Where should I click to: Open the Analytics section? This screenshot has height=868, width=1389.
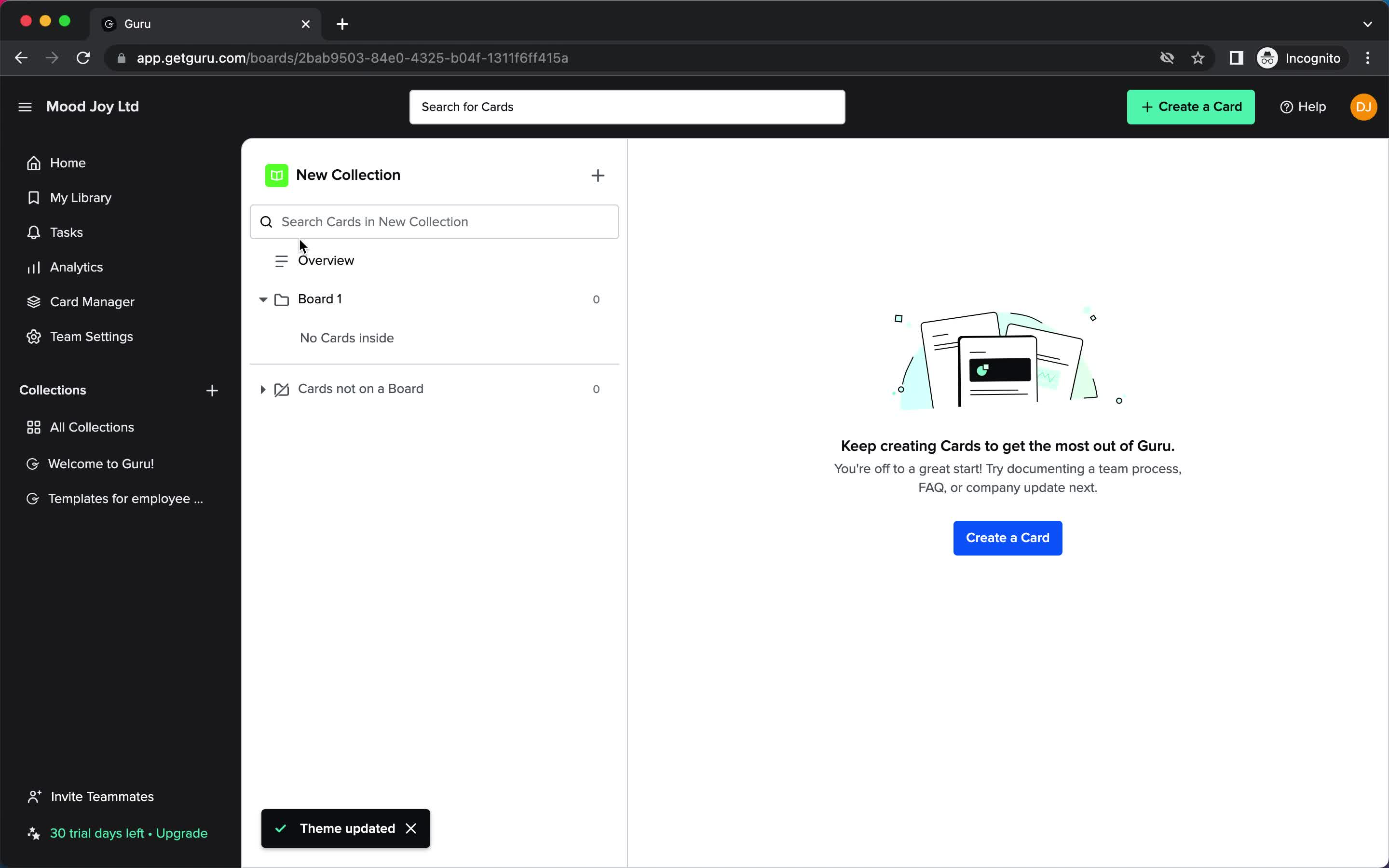tap(76, 267)
